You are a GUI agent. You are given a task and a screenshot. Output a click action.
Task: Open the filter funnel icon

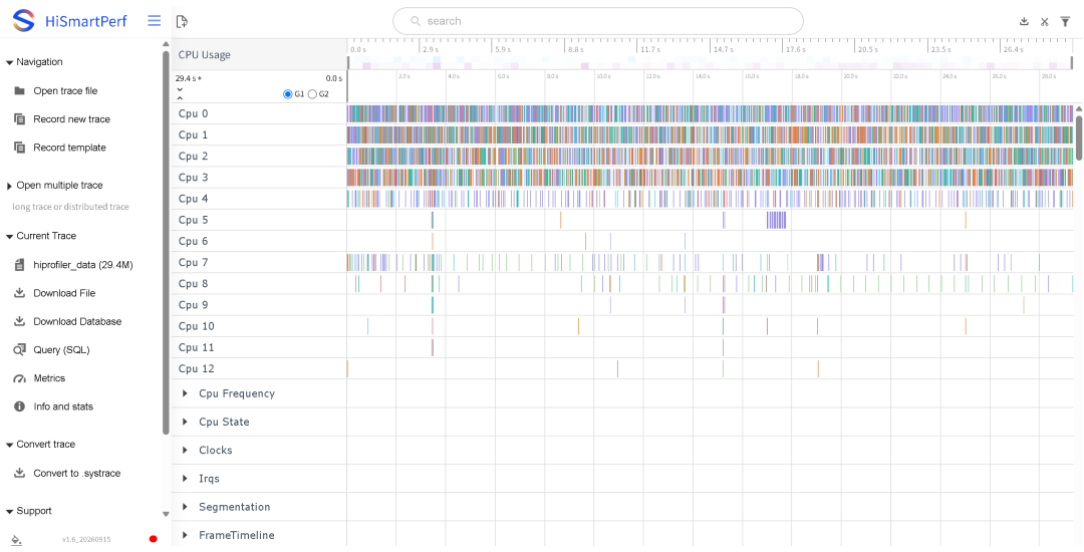(x=1065, y=21)
